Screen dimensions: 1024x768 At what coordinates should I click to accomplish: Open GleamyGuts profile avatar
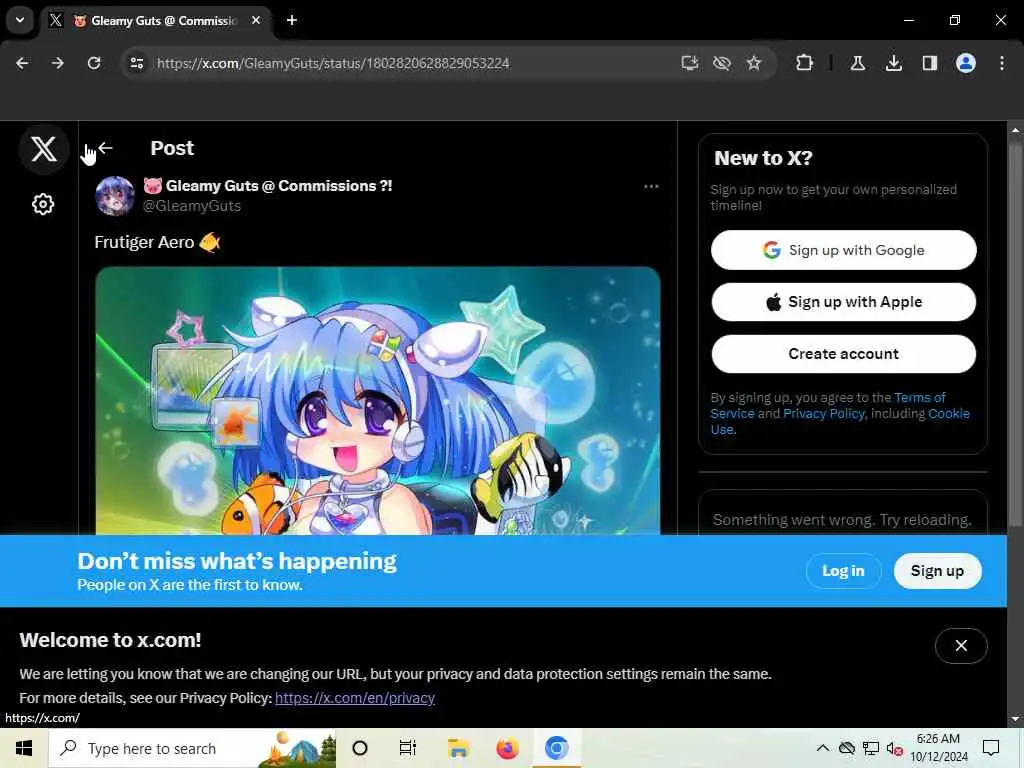[115, 195]
